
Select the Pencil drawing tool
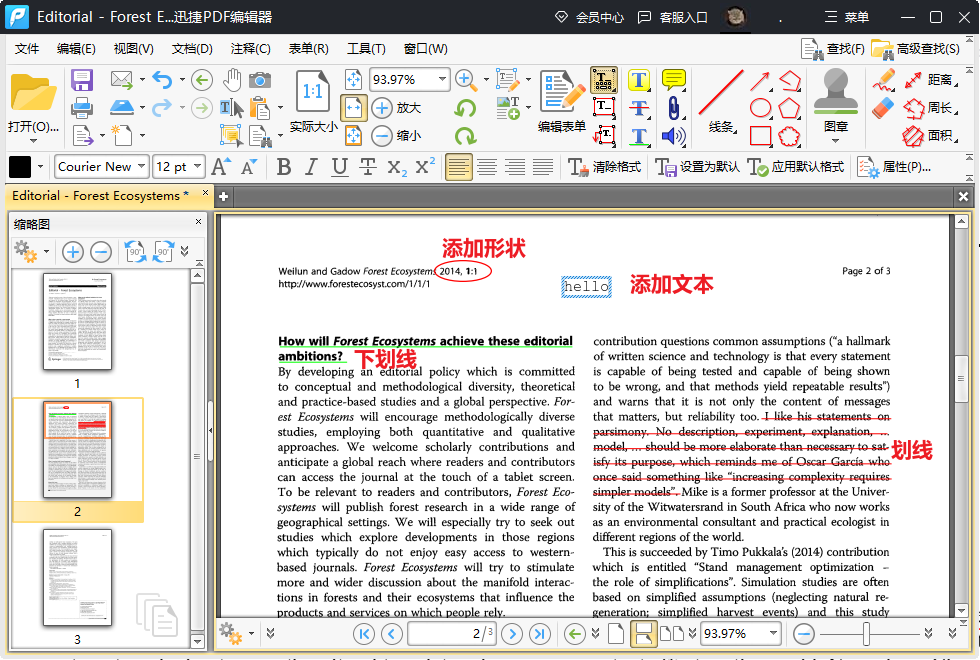click(884, 80)
